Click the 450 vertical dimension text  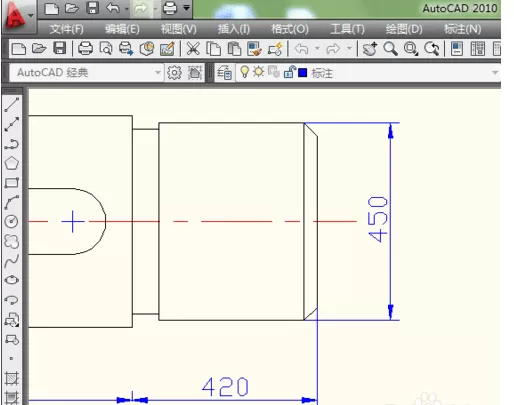(x=378, y=219)
